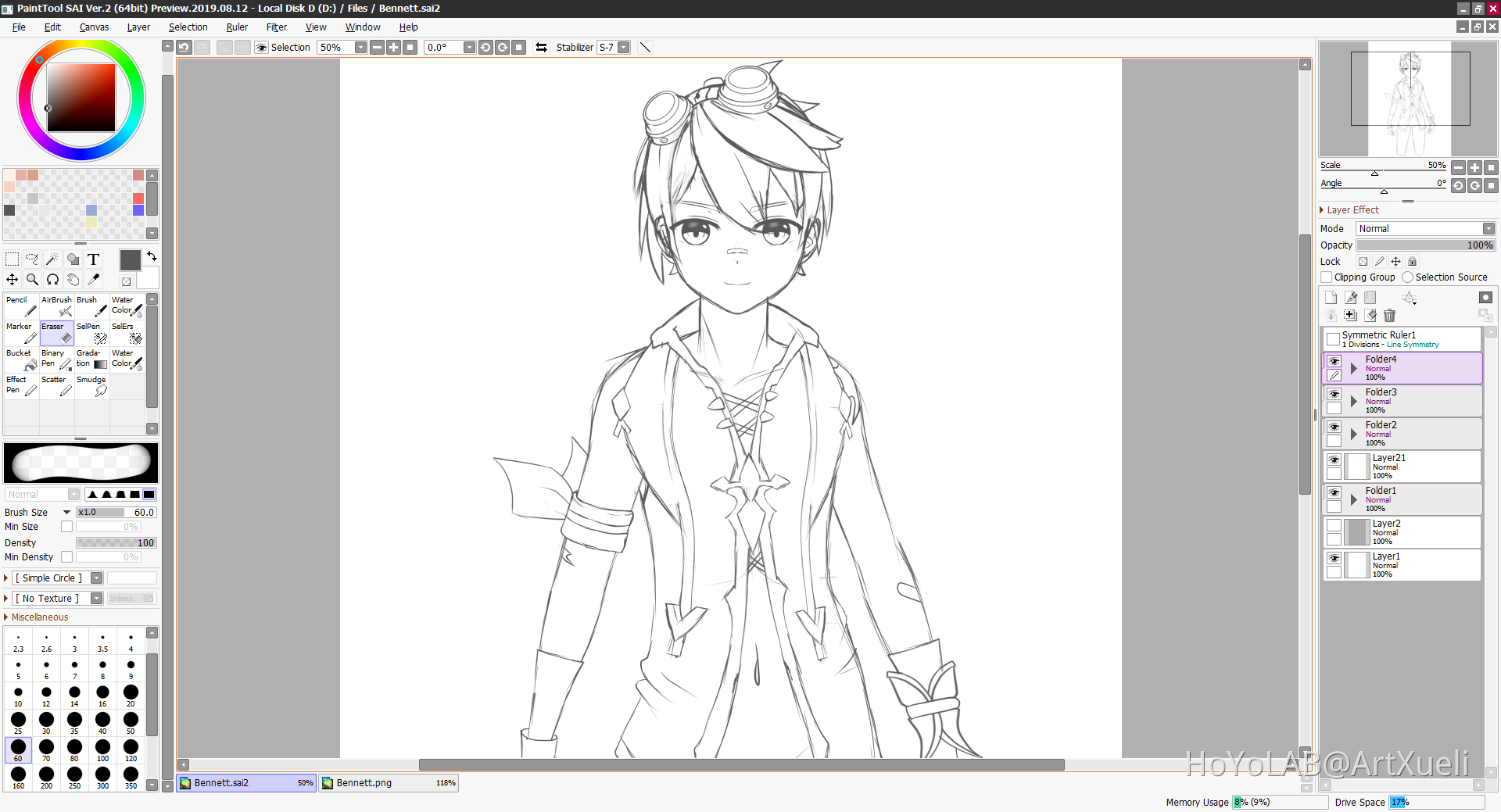Hide the Folder3 layer group
Image resolution: width=1501 pixels, height=812 pixels.
pyautogui.click(x=1334, y=395)
